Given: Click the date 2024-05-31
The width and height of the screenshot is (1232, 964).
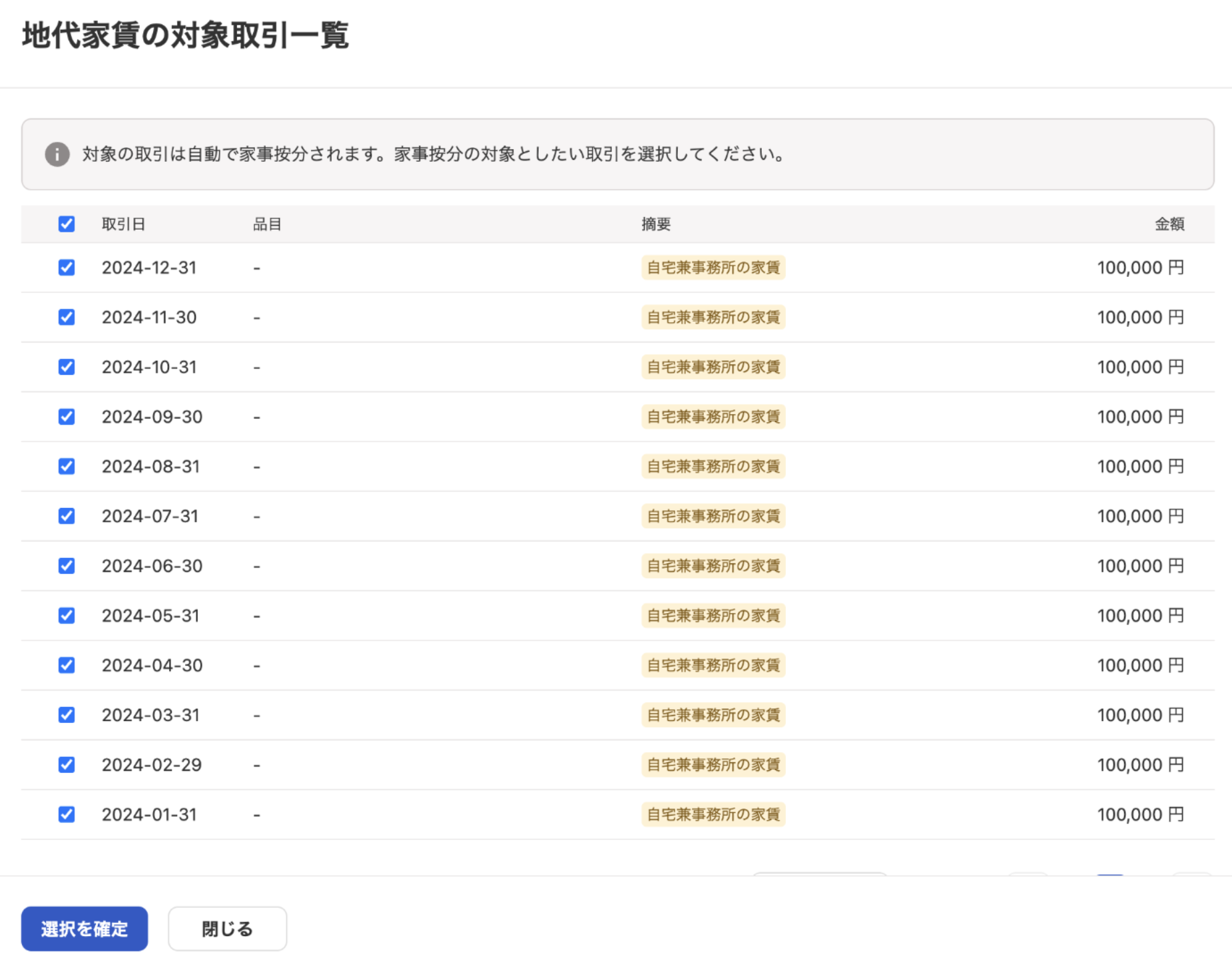Looking at the screenshot, I should 151,616.
